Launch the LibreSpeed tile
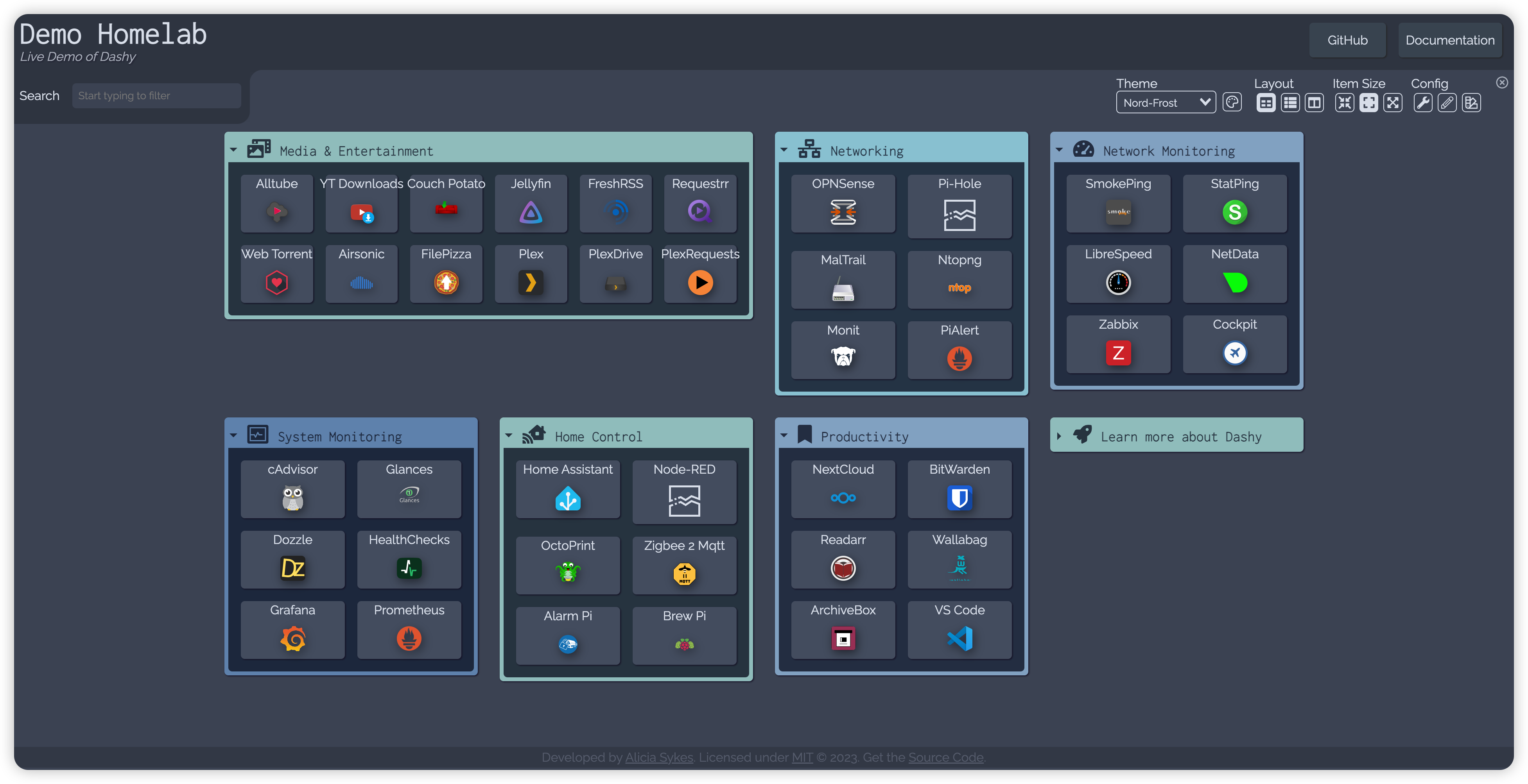 (1118, 274)
